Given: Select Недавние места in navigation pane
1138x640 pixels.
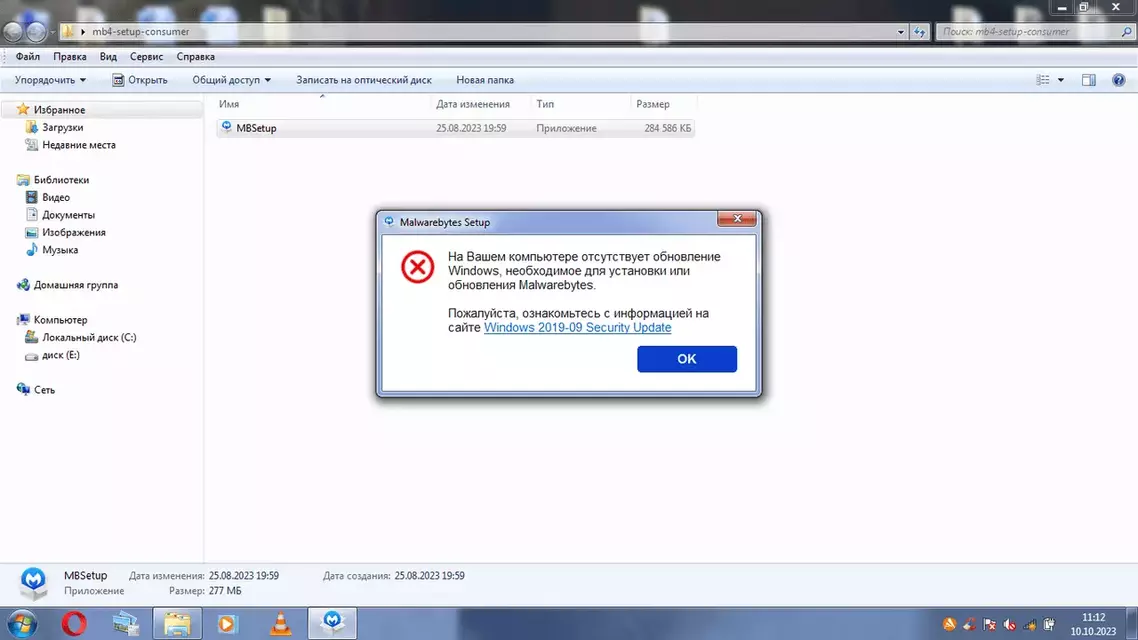Looking at the screenshot, I should tap(78, 144).
